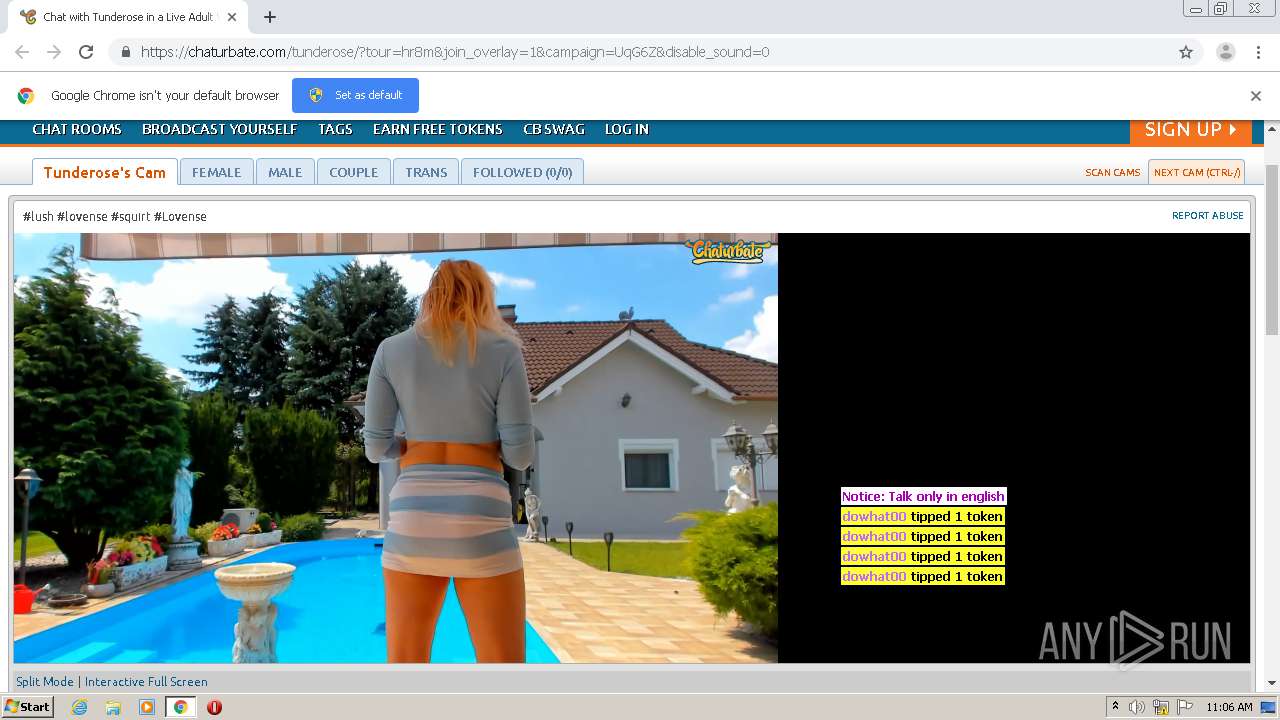Open File Explorer from the taskbar
The image size is (1280, 720).
click(113, 707)
